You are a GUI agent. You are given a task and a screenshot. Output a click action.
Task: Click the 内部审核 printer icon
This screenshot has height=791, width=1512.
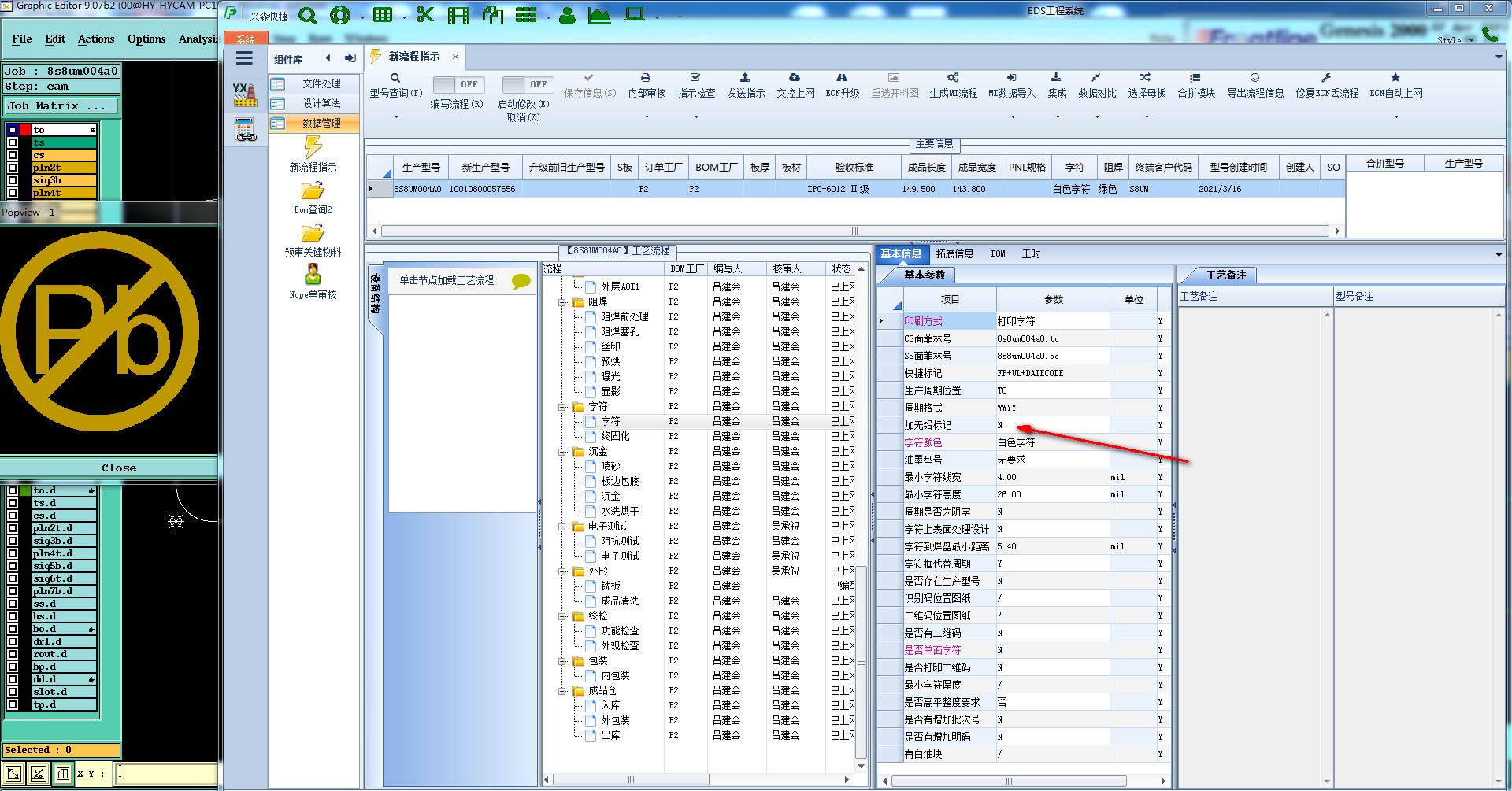tap(646, 78)
